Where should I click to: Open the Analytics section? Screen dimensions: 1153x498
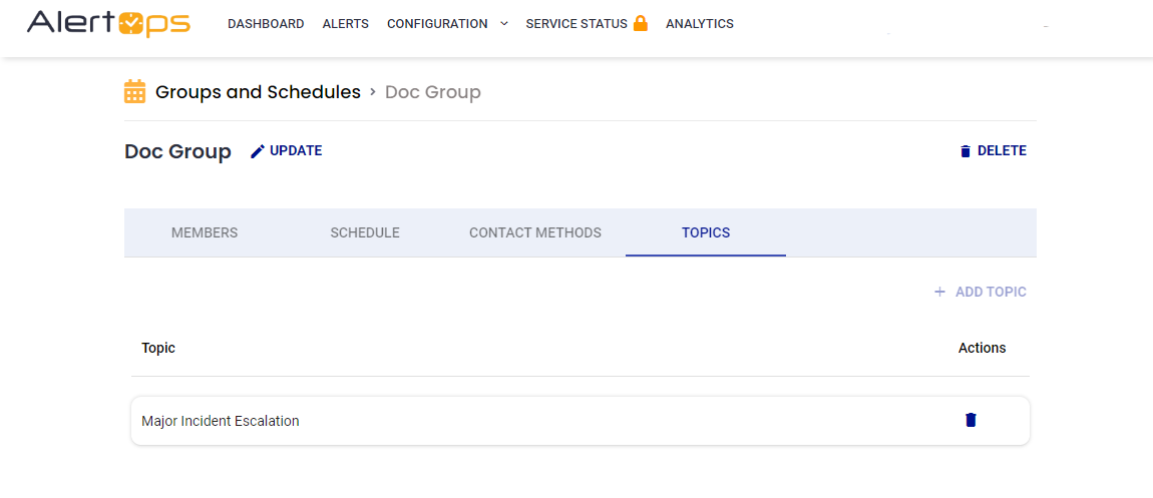click(699, 24)
